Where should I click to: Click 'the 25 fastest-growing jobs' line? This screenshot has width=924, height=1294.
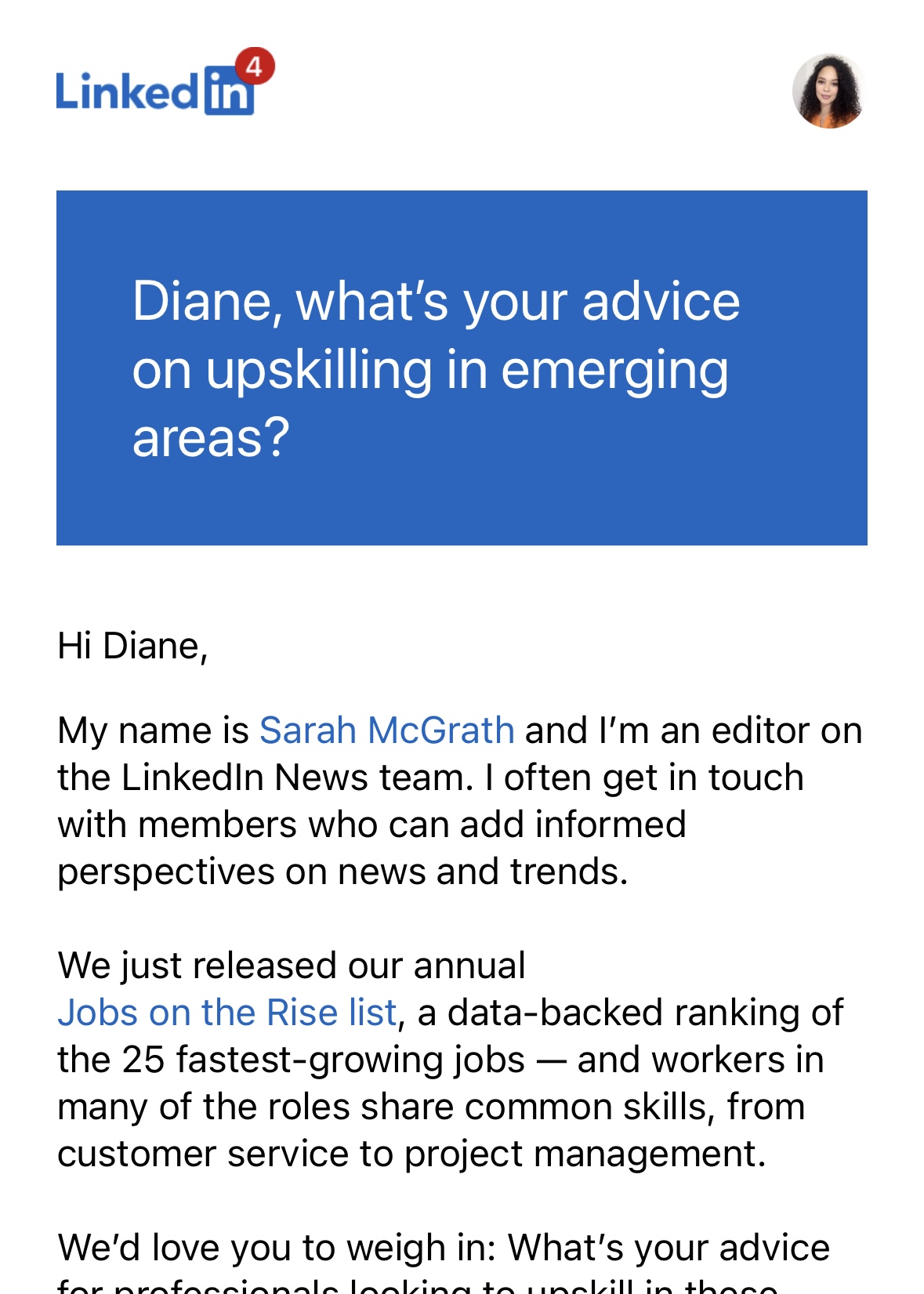tap(291, 1060)
